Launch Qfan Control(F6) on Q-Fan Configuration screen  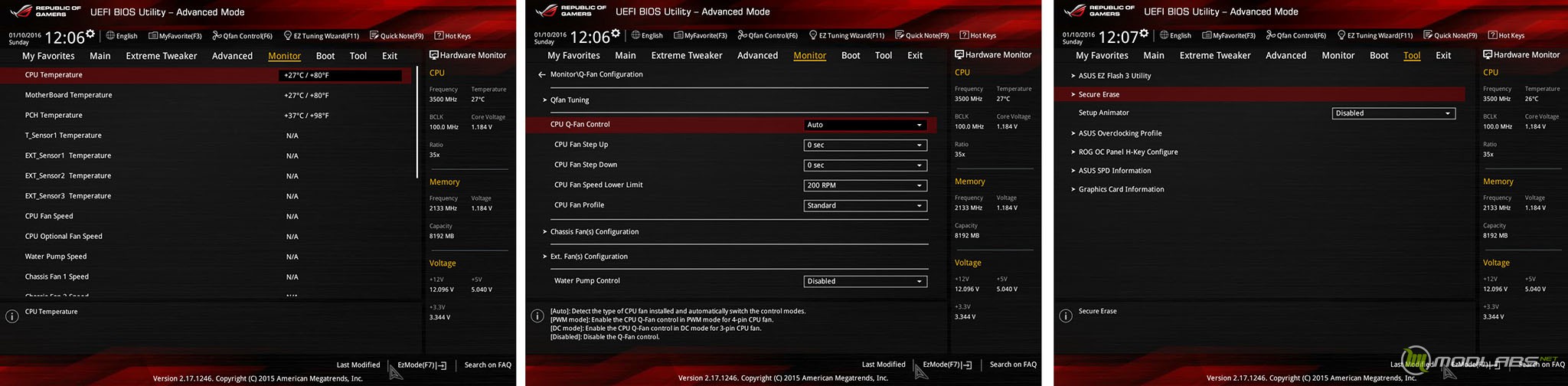[x=767, y=35]
